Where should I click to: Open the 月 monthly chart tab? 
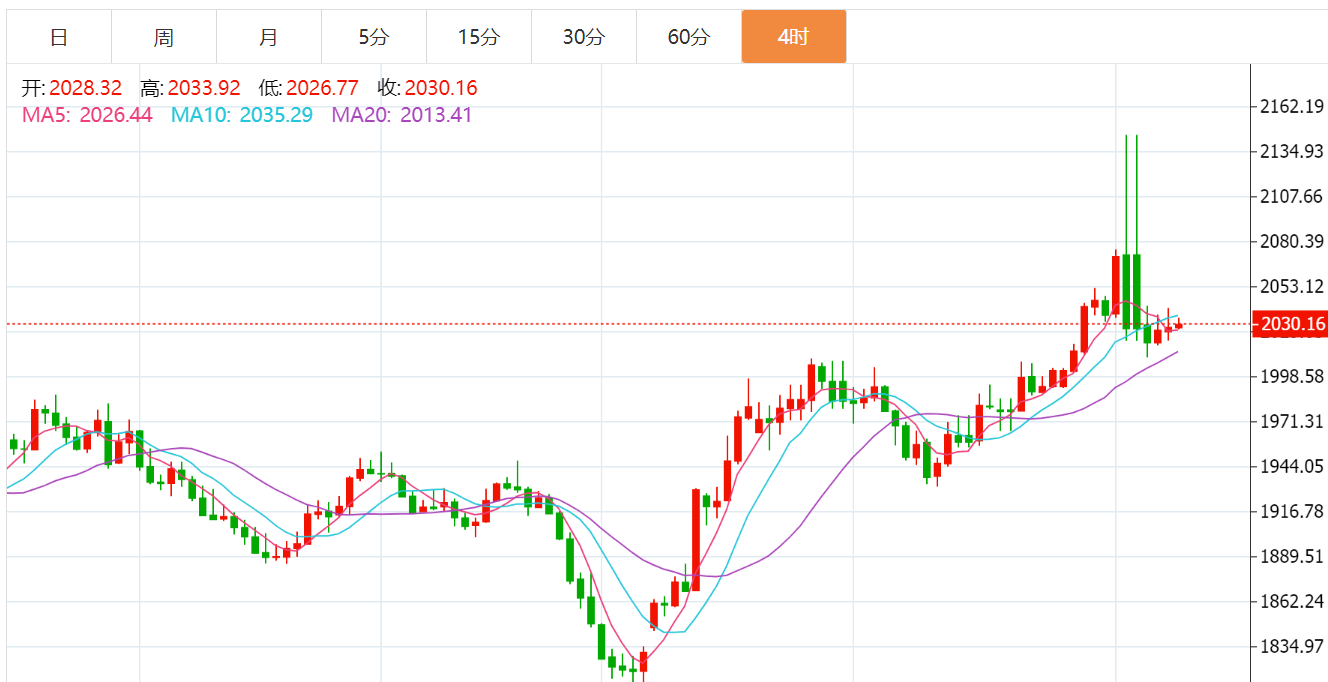[x=269, y=37]
